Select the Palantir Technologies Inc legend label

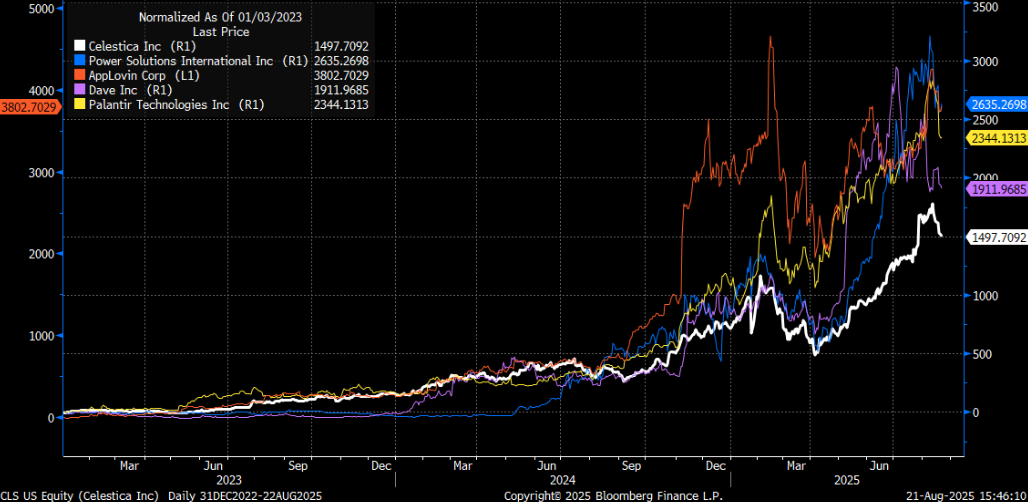coord(176,105)
